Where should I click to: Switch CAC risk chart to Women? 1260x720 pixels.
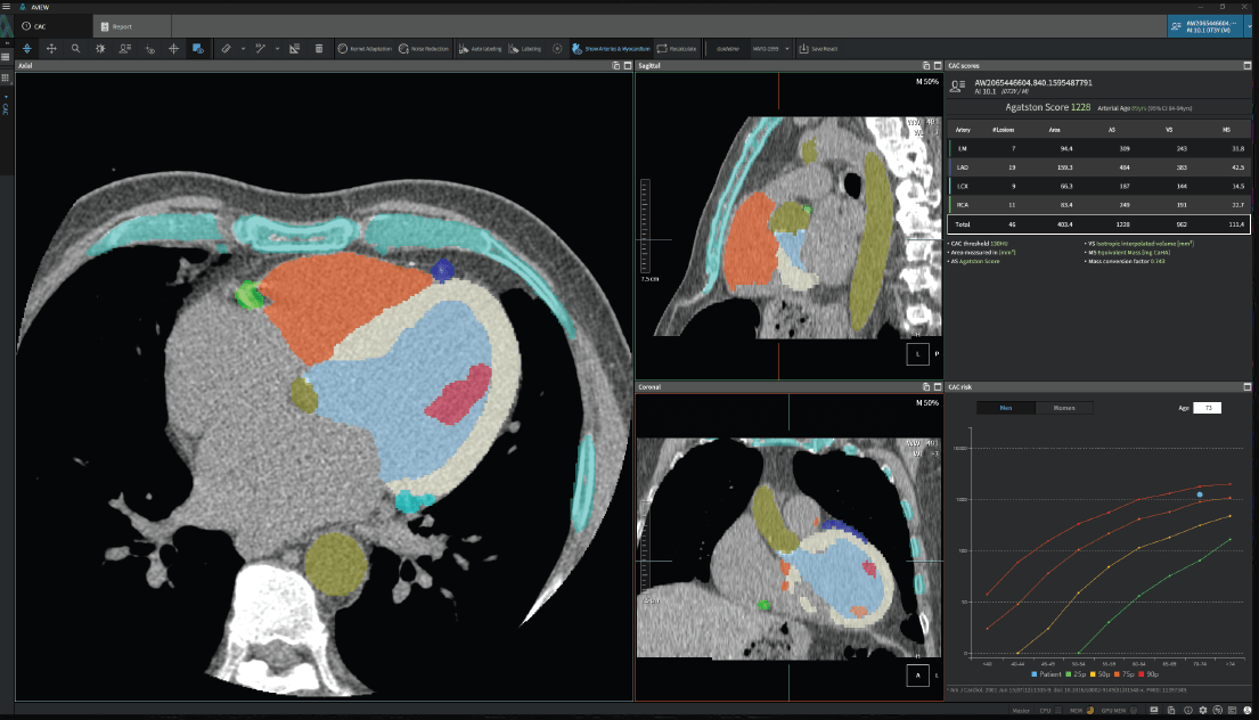[x=1064, y=408]
